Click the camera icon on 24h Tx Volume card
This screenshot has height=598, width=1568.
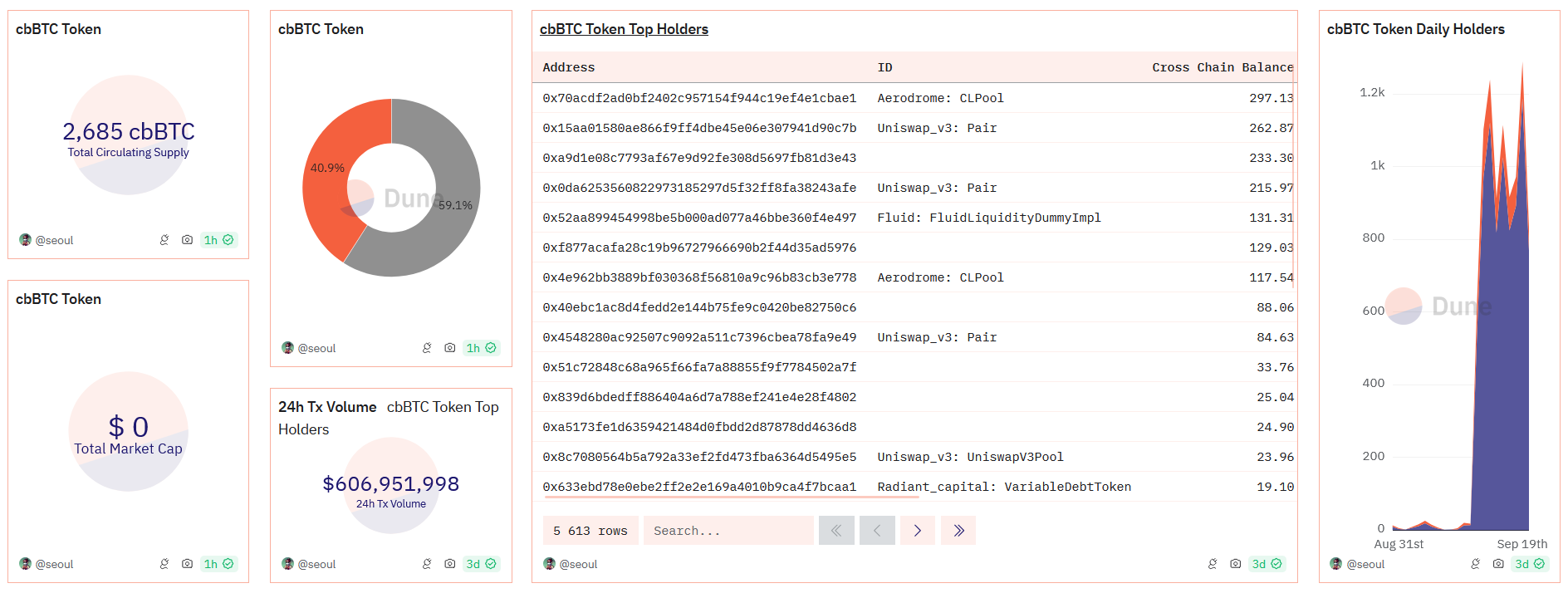pyautogui.click(x=450, y=564)
